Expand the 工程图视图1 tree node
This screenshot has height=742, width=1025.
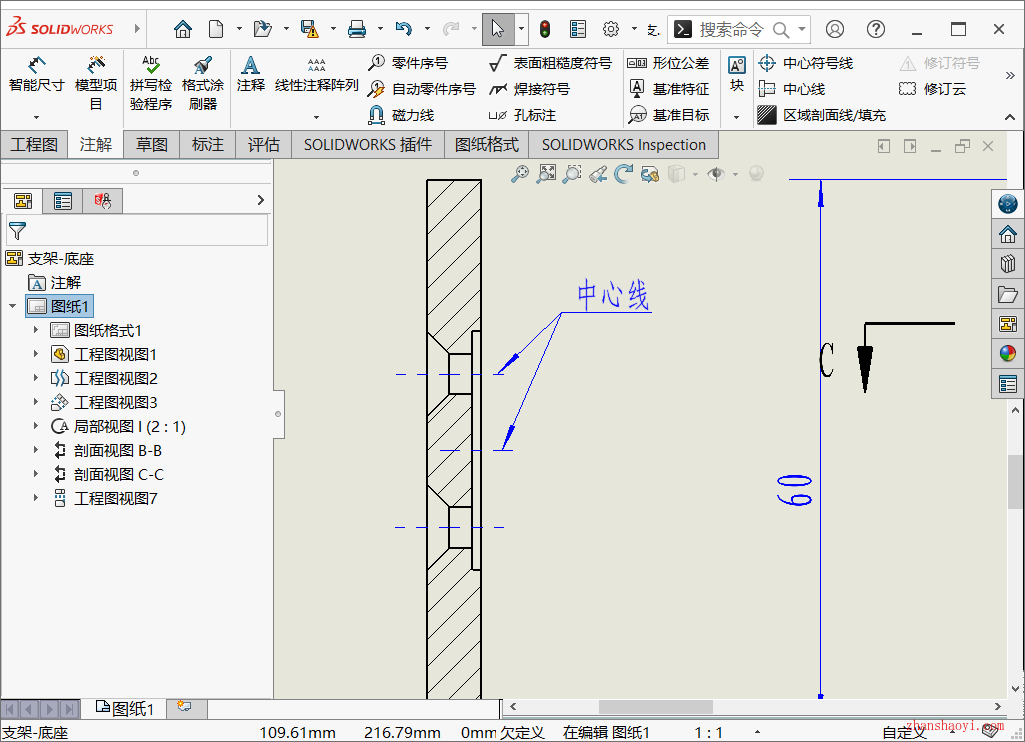tap(35, 354)
